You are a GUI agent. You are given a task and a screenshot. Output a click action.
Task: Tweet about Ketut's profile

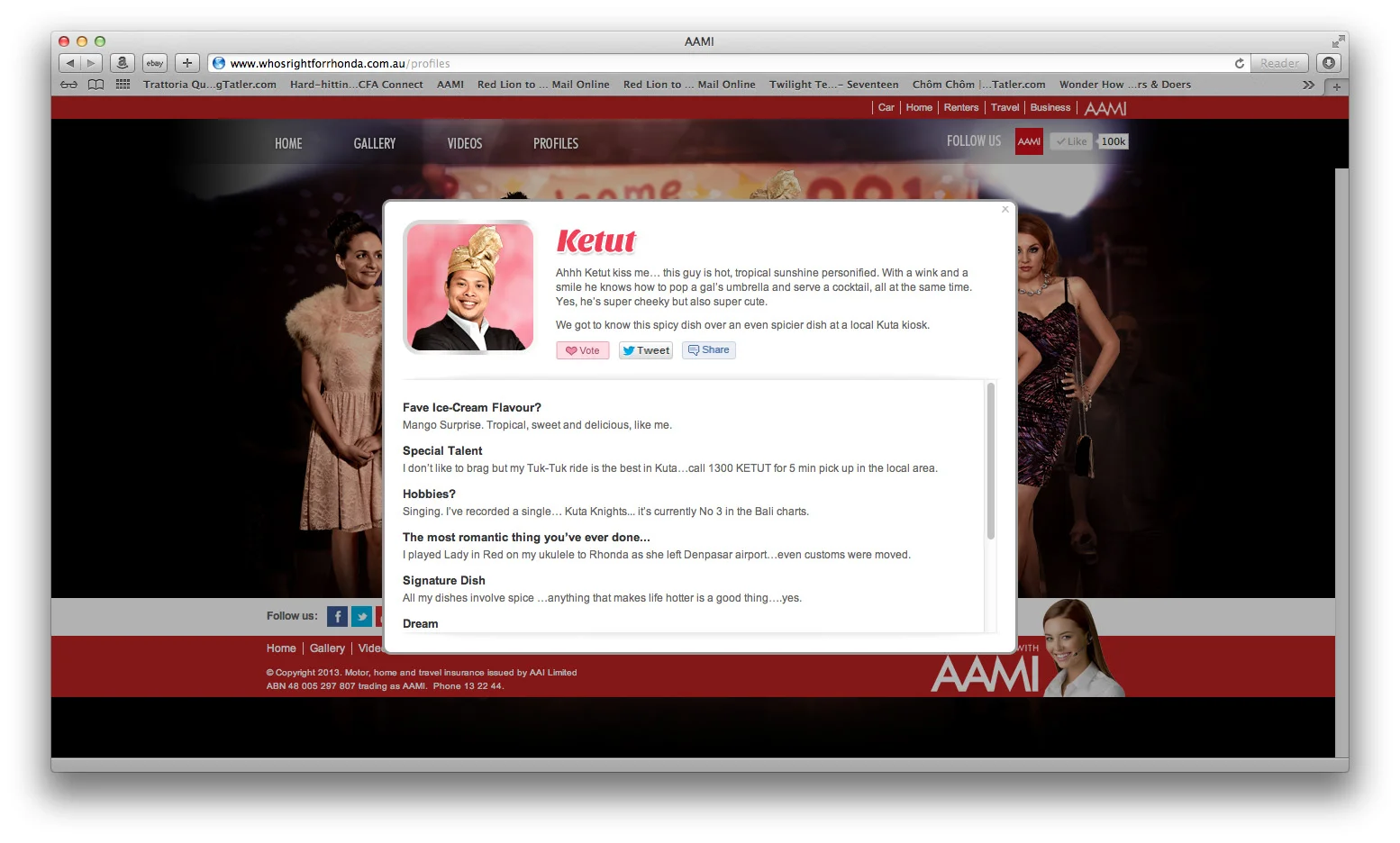[x=646, y=350]
